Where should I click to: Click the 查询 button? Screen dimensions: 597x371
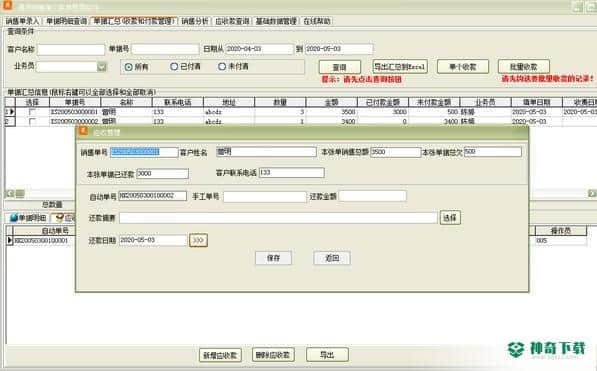coord(340,67)
